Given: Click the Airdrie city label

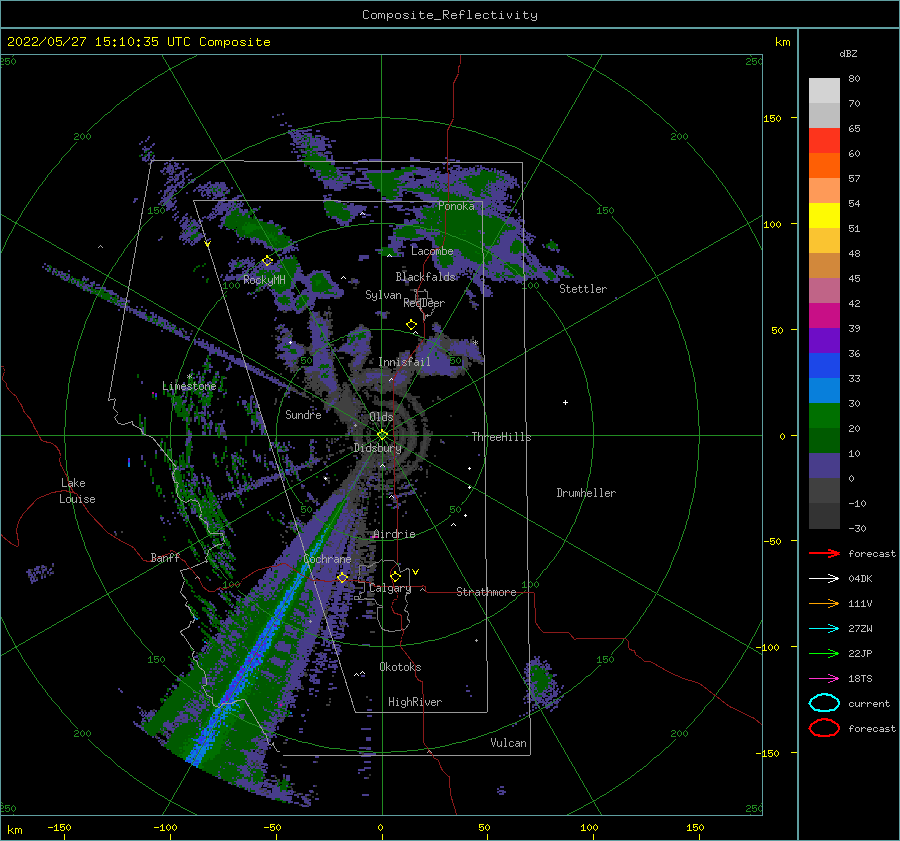Looking at the screenshot, I should point(394,534).
